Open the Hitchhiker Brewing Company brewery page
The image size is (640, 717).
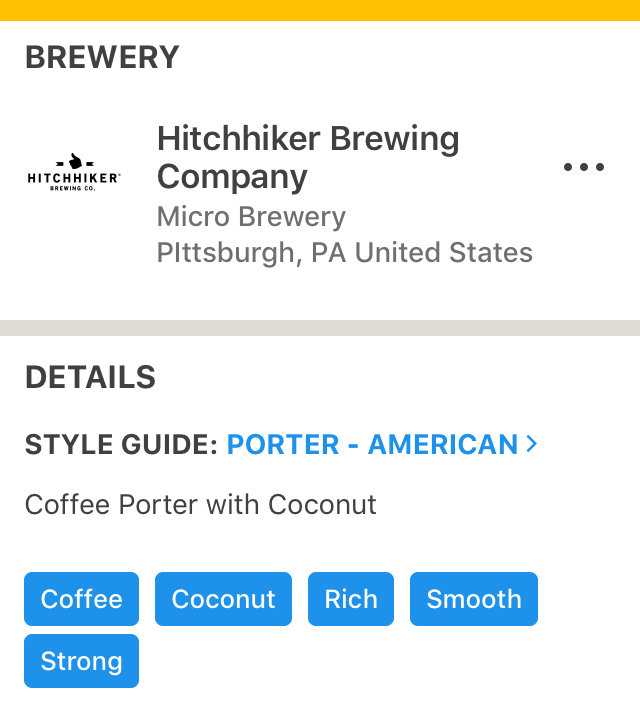pos(308,157)
